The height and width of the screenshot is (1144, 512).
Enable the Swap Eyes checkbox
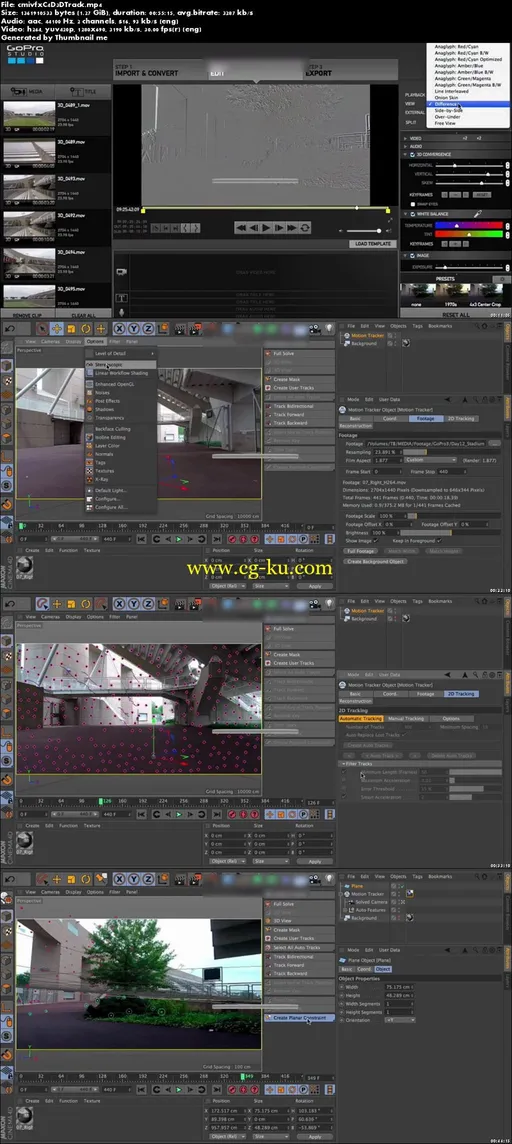(x=413, y=204)
